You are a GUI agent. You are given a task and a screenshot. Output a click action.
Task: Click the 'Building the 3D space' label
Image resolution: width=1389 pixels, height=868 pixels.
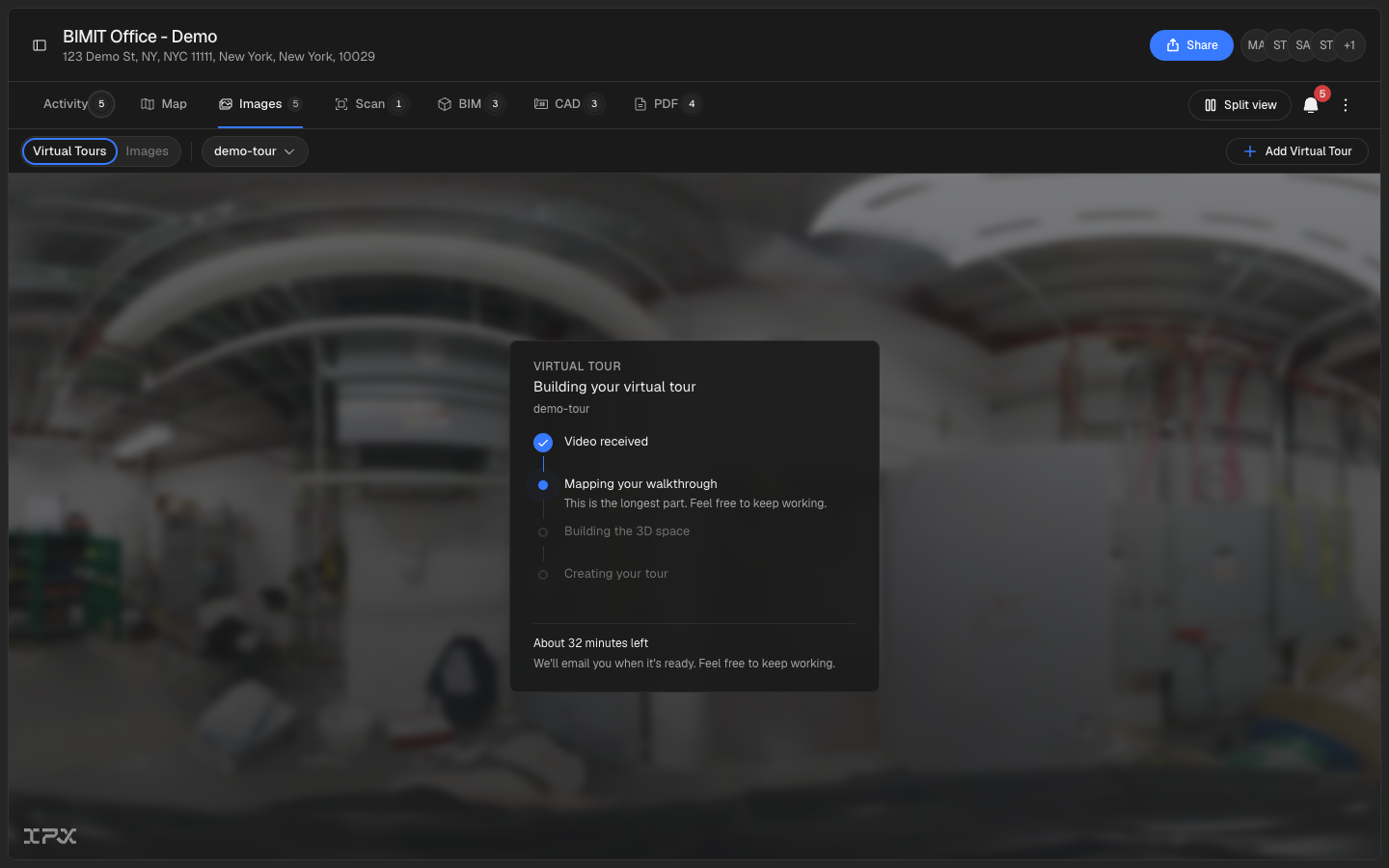(x=627, y=531)
